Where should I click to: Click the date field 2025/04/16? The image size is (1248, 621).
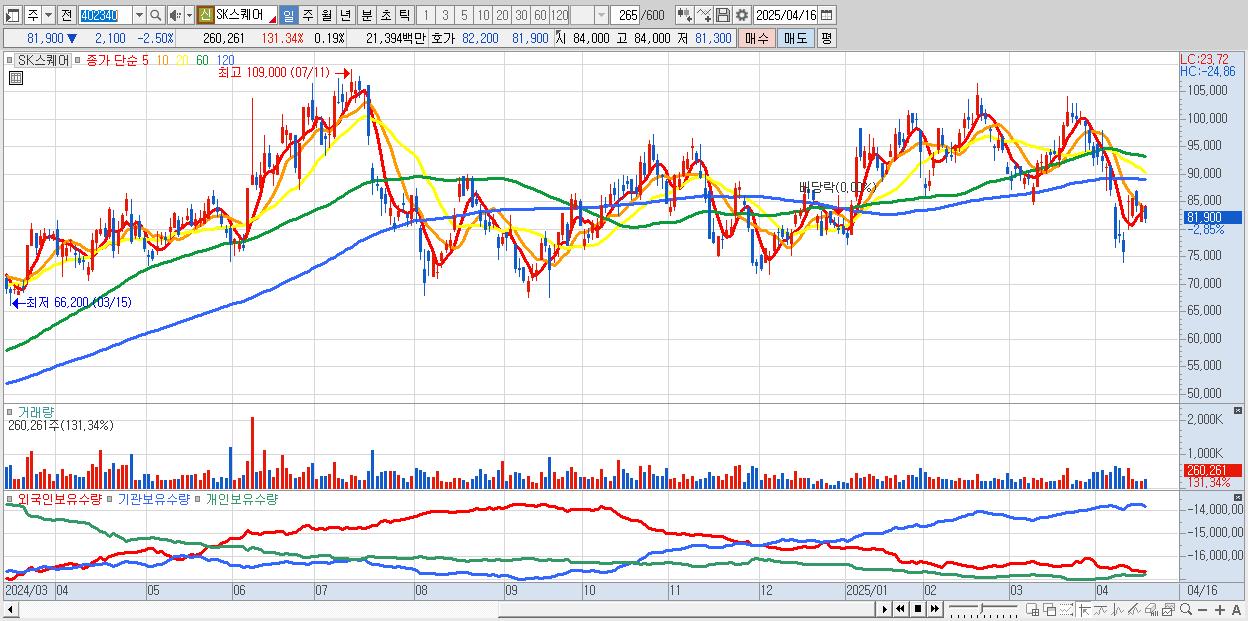[x=785, y=15]
